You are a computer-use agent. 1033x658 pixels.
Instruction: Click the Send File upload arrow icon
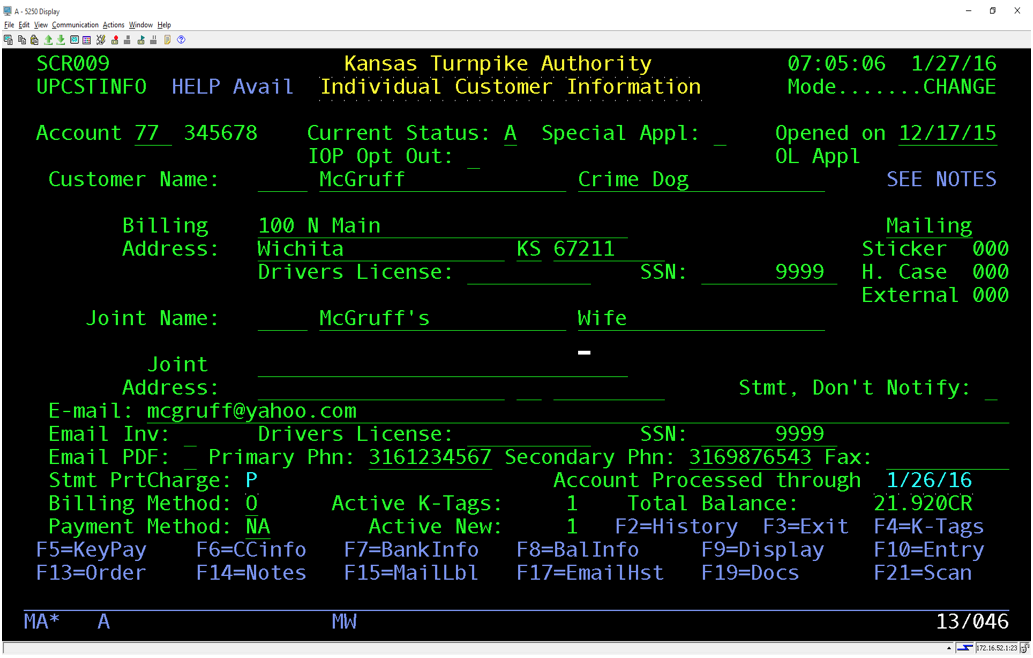[x=48, y=40]
